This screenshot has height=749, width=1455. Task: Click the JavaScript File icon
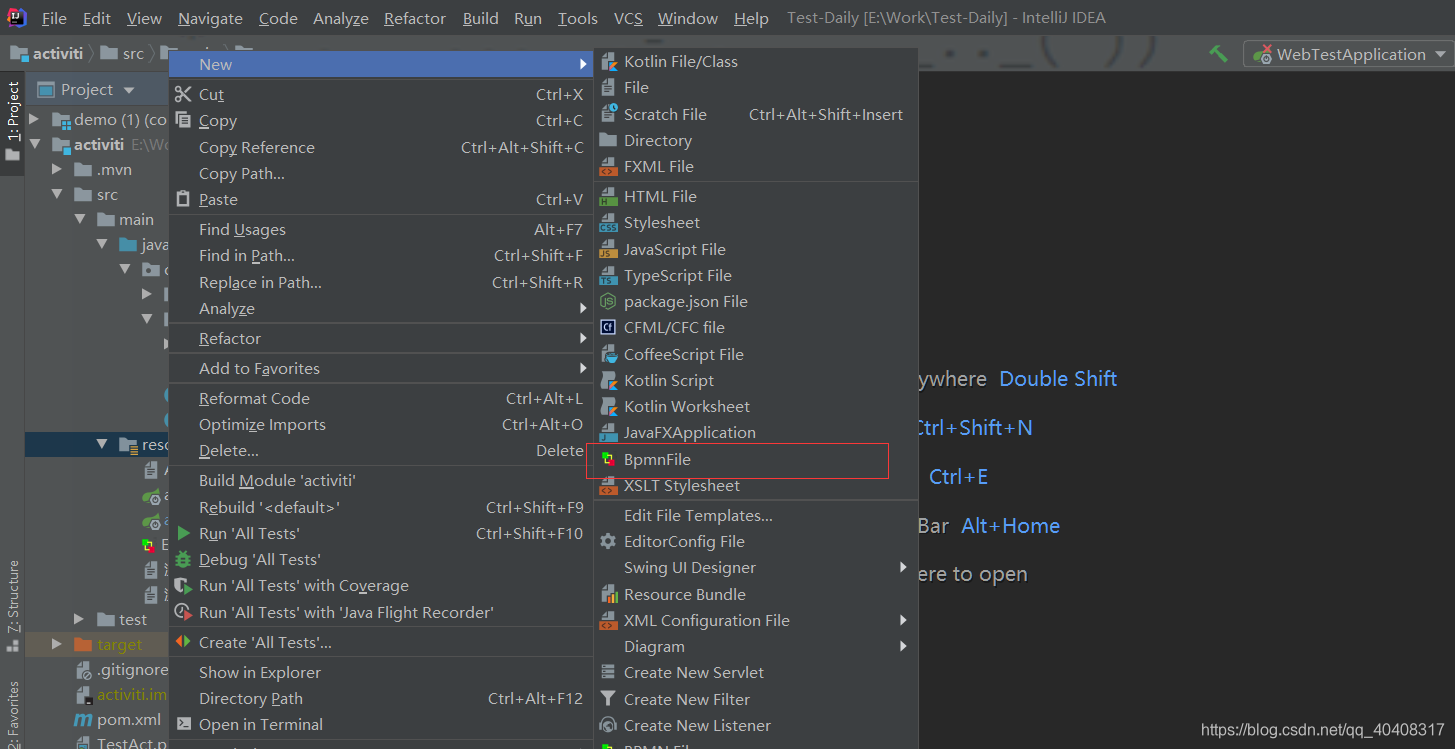[x=608, y=250]
